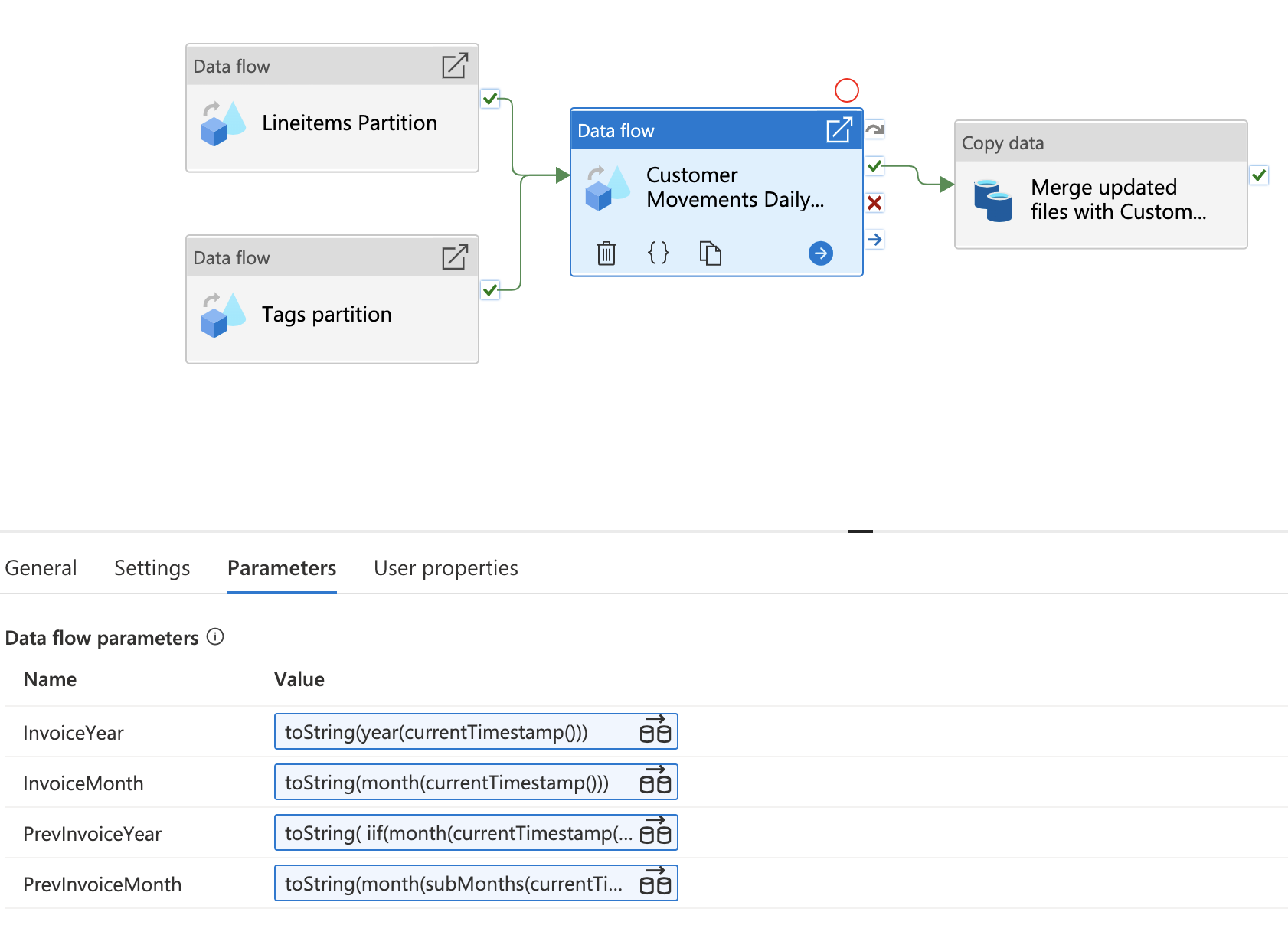Switch to the General tab

[x=41, y=568]
